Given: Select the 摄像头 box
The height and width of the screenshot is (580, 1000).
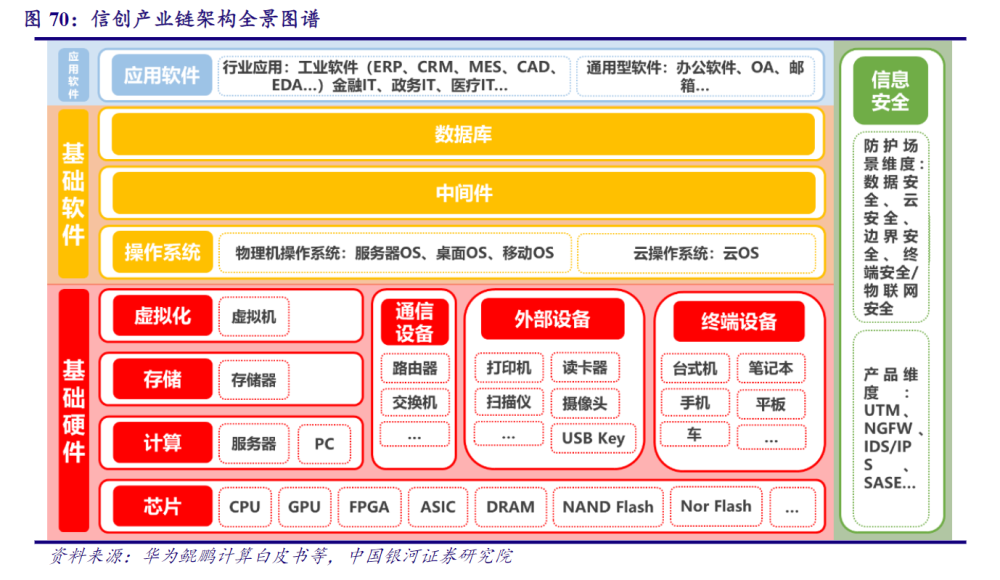Looking at the screenshot, I should [585, 403].
